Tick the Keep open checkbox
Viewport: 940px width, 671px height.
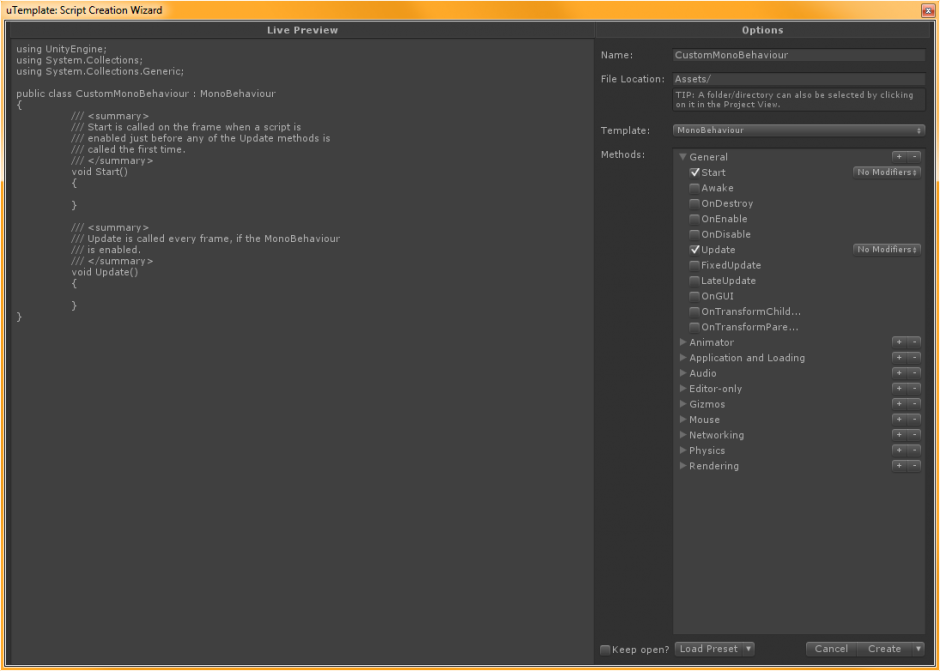pos(605,650)
